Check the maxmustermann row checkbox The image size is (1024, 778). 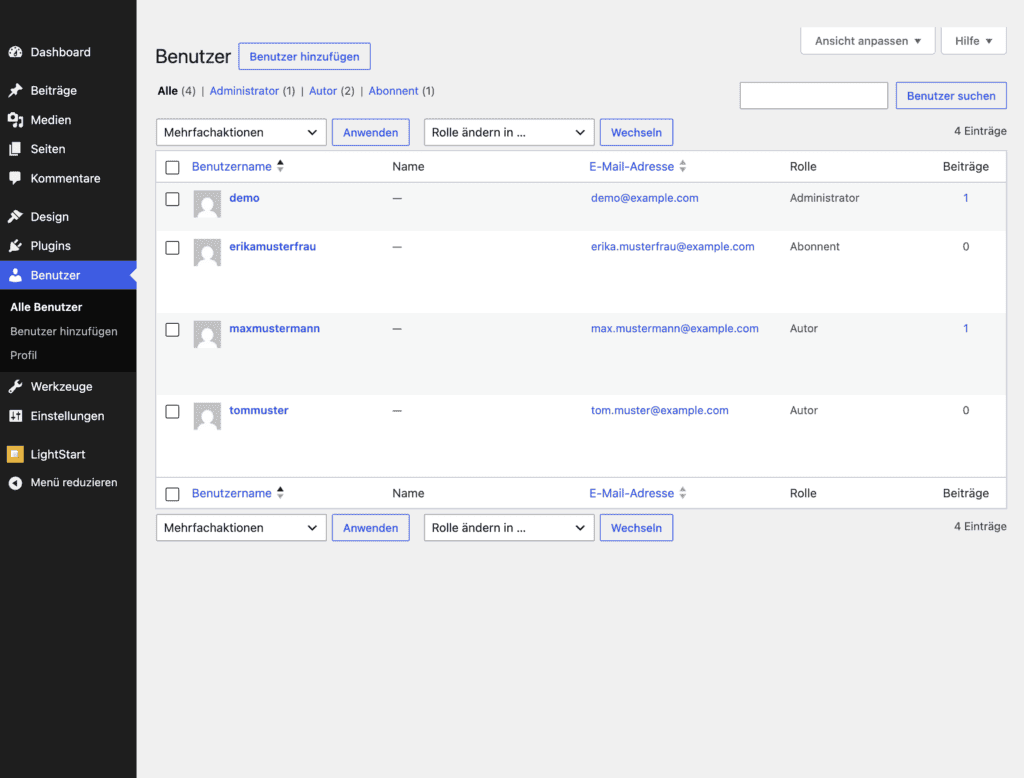(172, 329)
